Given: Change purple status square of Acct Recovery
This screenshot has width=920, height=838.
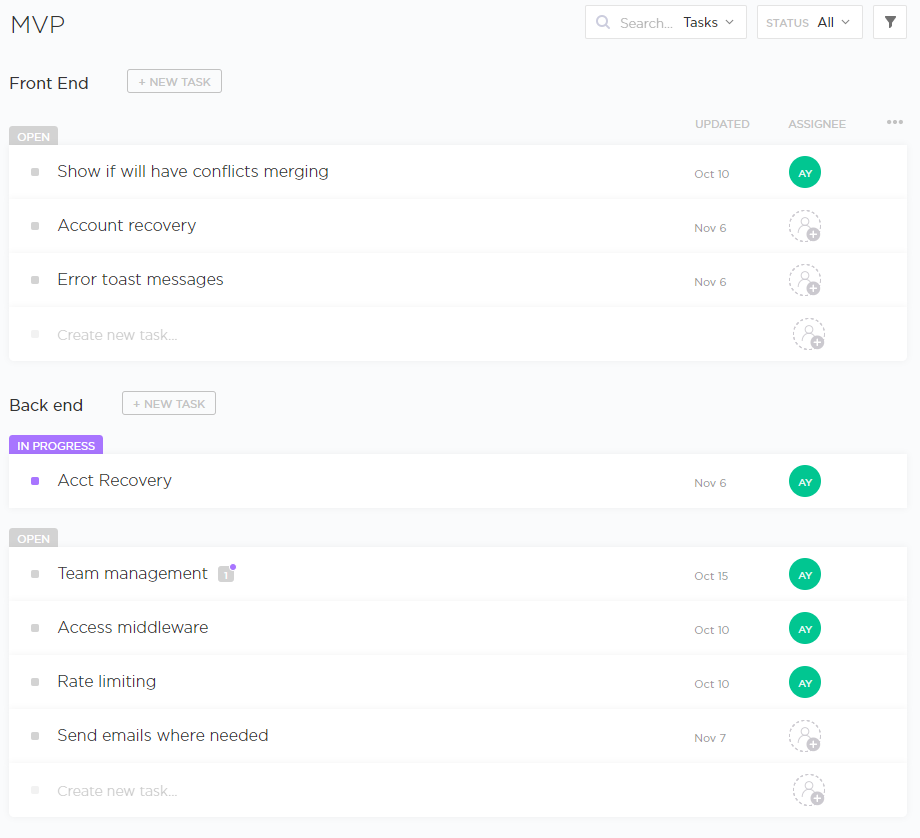Looking at the screenshot, I should tap(35, 481).
